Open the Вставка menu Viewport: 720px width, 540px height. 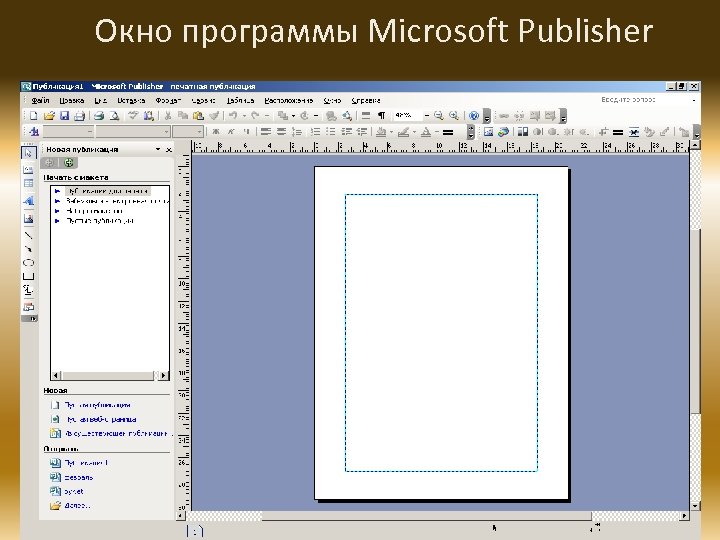[x=131, y=100]
